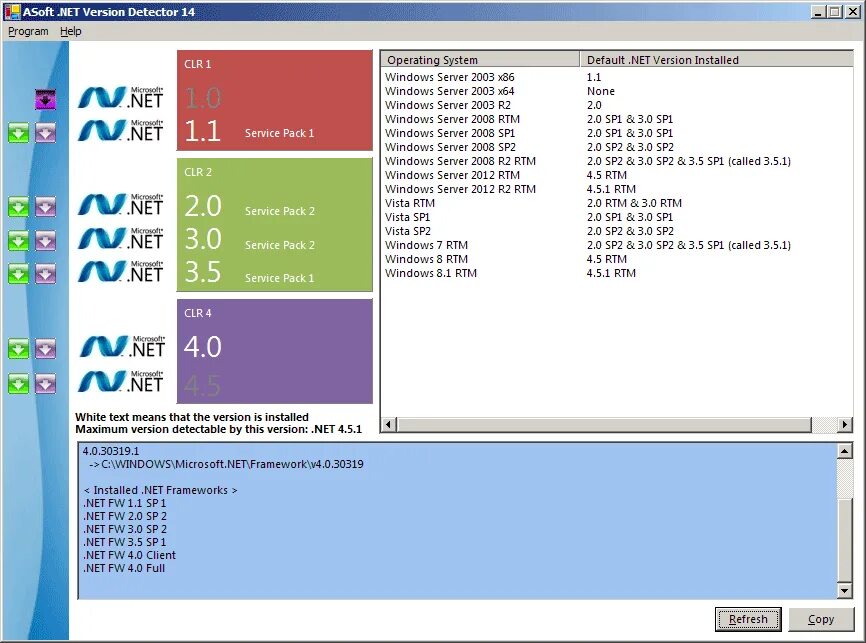Click the Copy button
The image size is (866, 643).
[x=821, y=619]
